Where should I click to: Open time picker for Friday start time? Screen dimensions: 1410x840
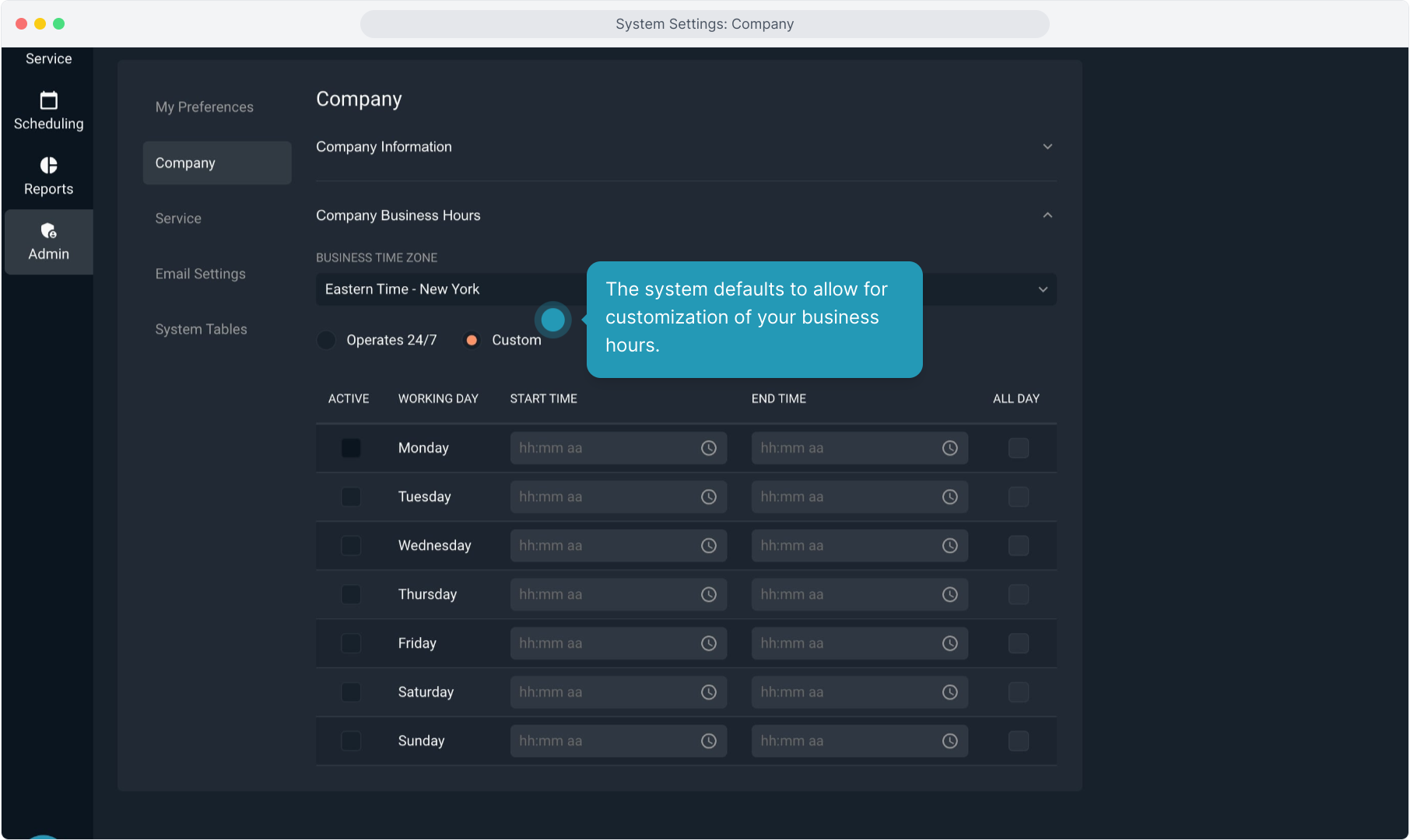(708, 643)
